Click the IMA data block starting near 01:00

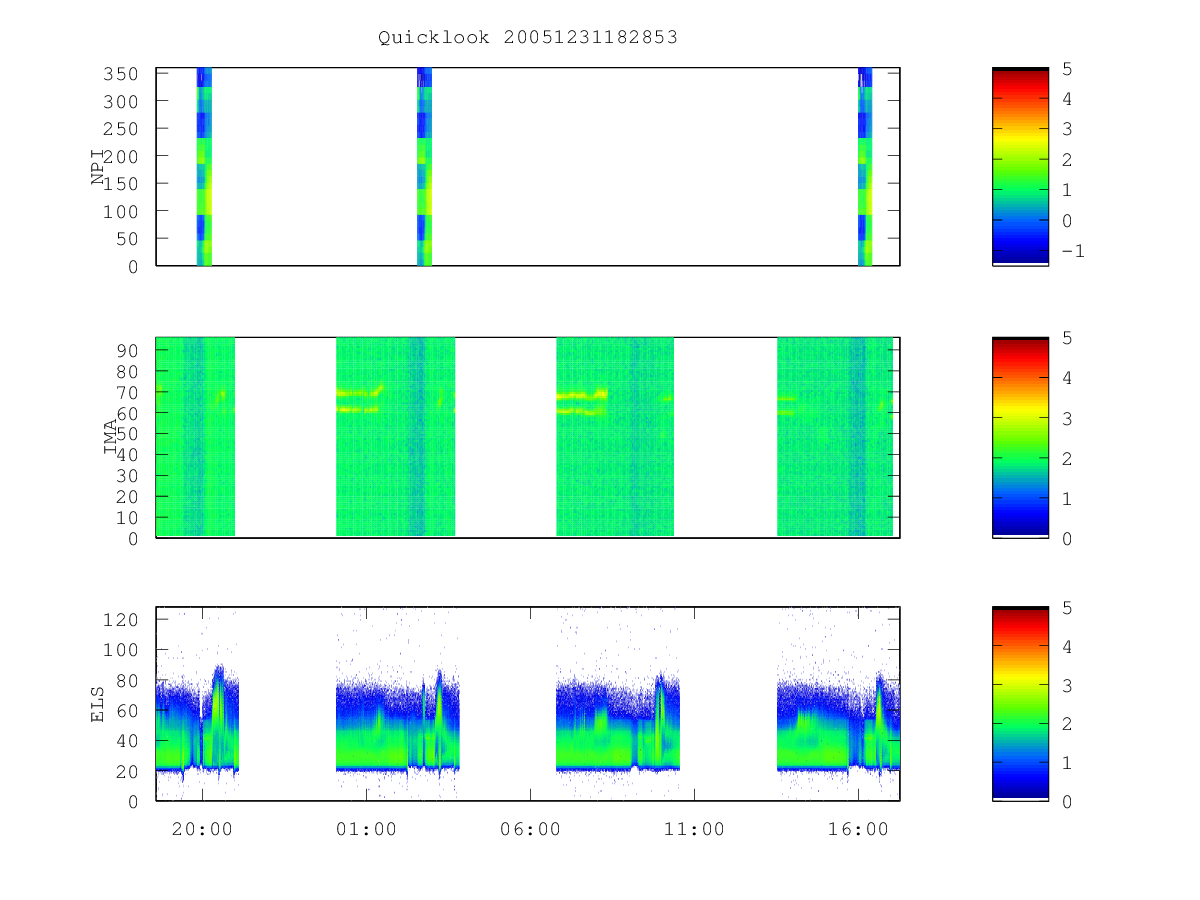(395, 437)
